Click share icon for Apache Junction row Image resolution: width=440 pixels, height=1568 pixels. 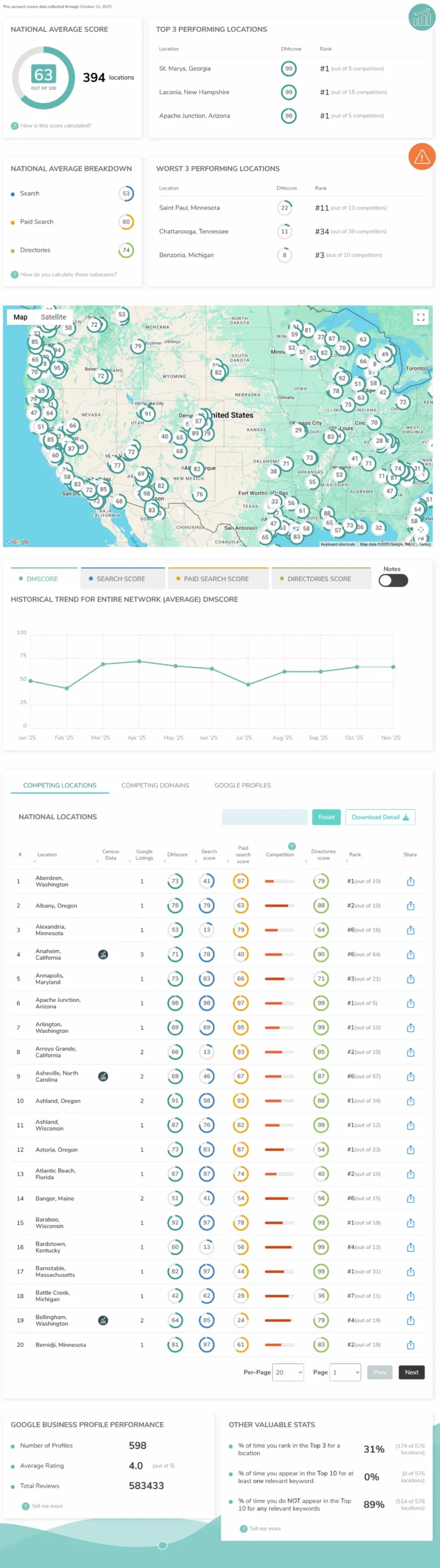point(411,1003)
